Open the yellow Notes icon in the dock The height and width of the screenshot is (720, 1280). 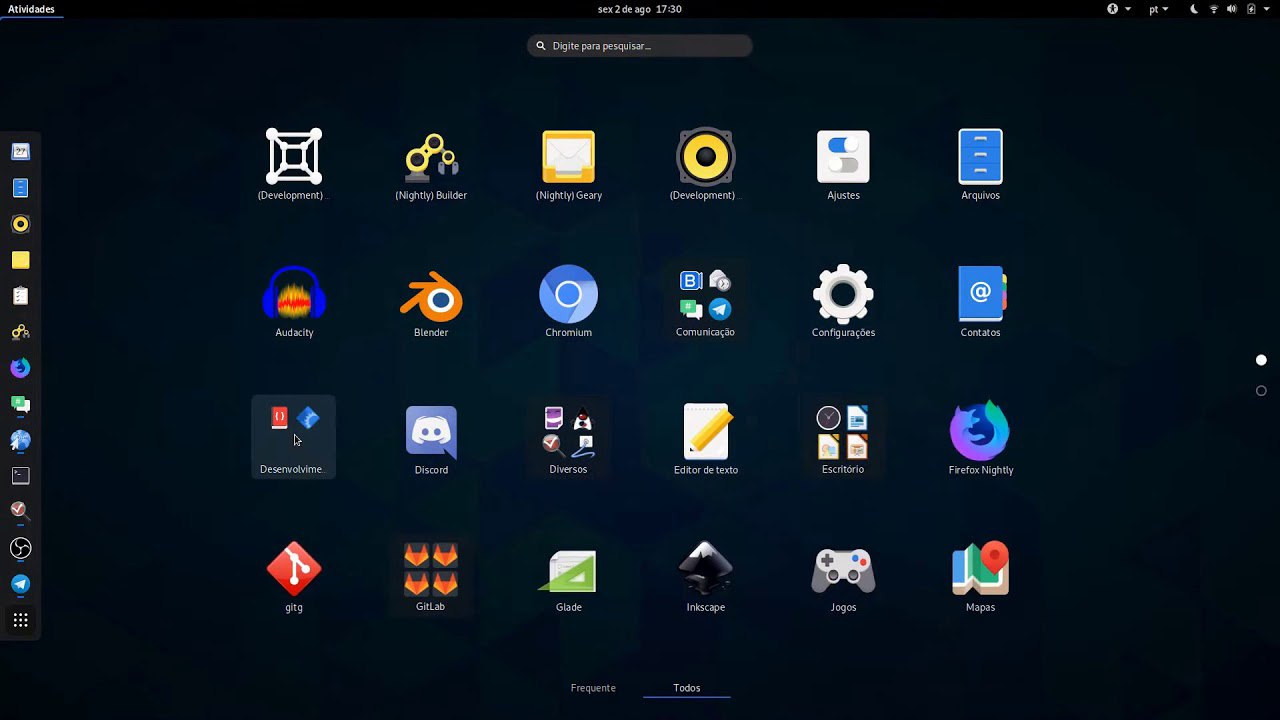(x=20, y=260)
